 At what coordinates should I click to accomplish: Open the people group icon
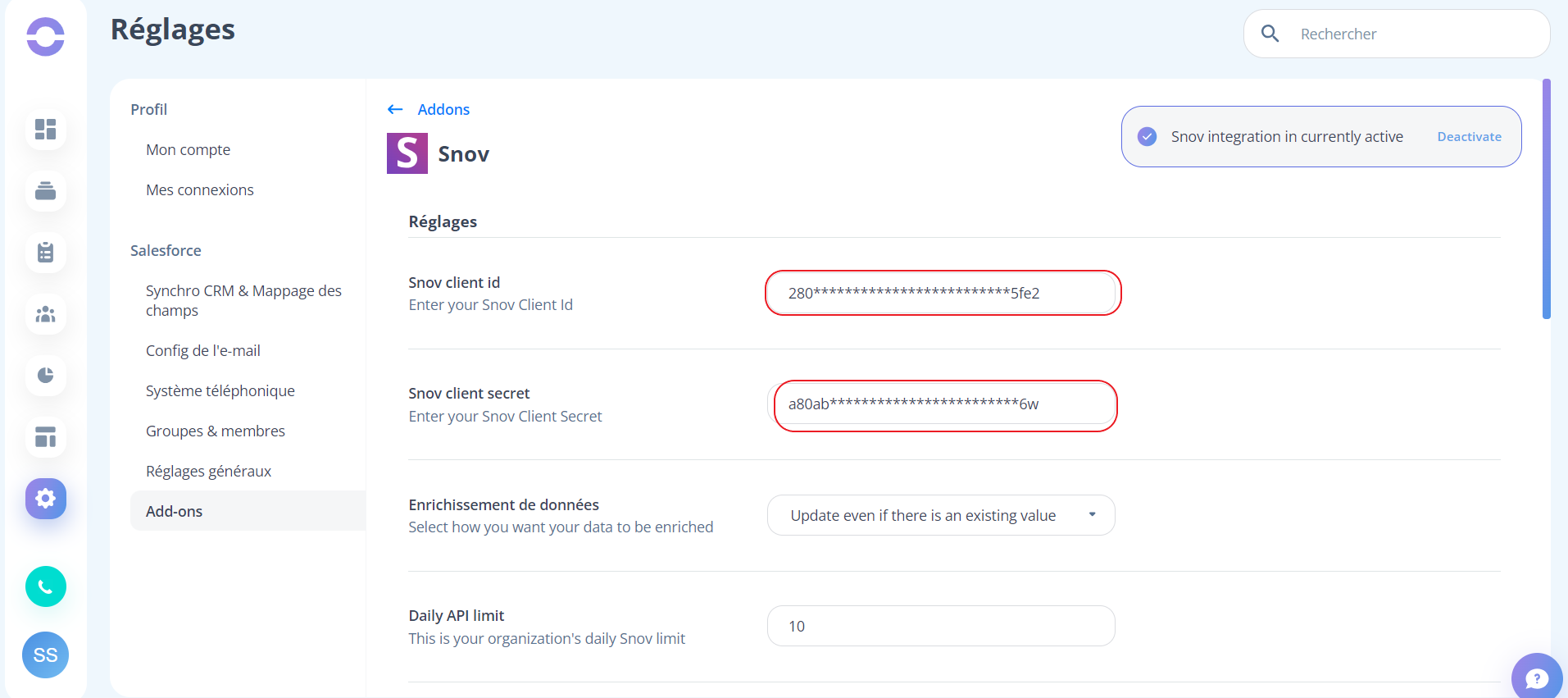tap(46, 313)
